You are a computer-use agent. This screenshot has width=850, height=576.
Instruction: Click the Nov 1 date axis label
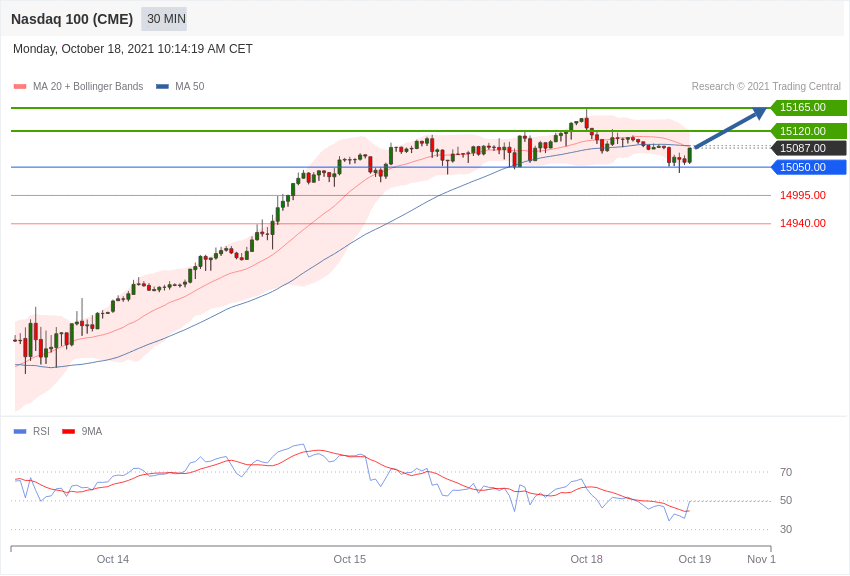pyautogui.click(x=761, y=559)
